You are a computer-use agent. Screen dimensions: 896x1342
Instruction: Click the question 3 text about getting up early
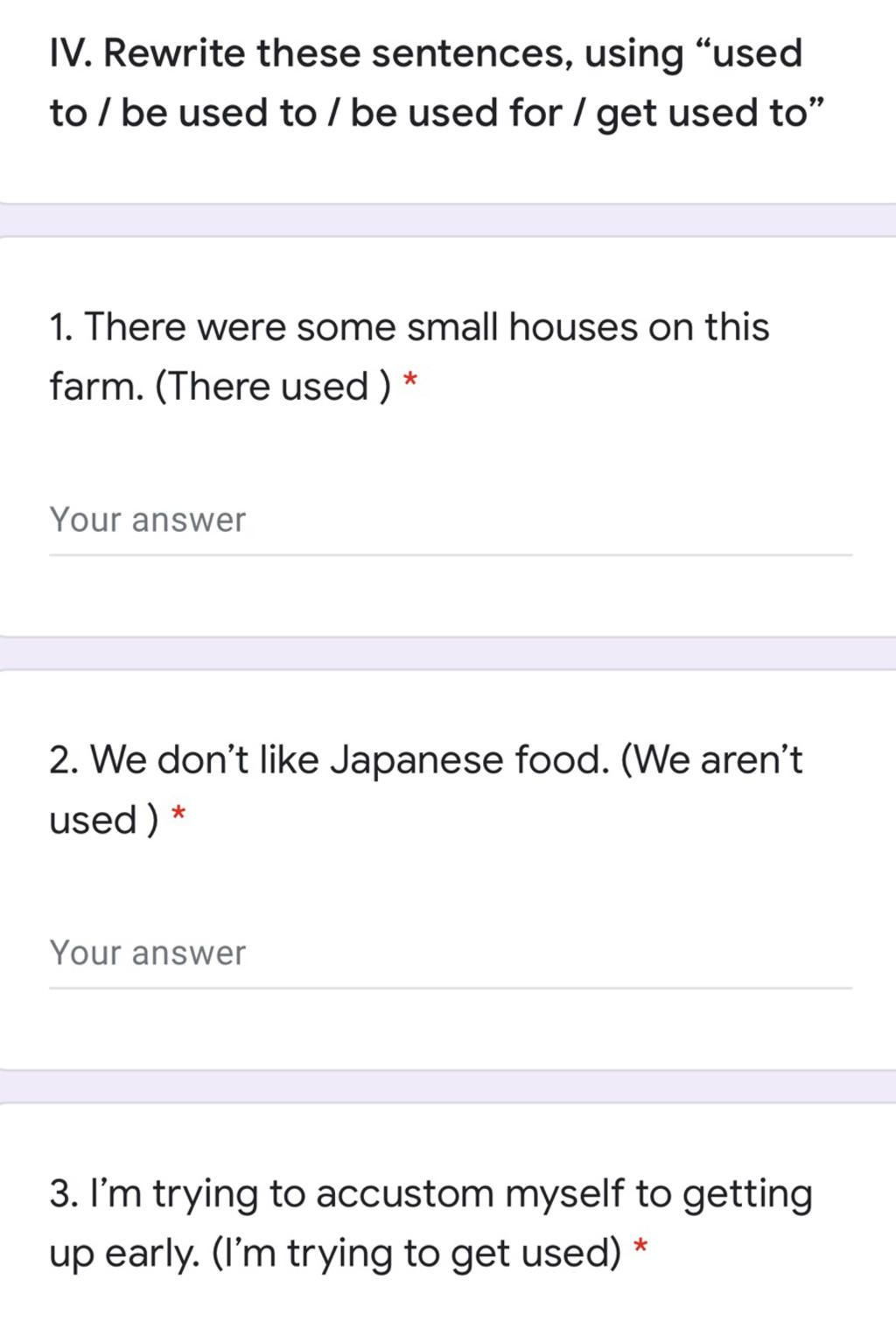[x=430, y=1195]
